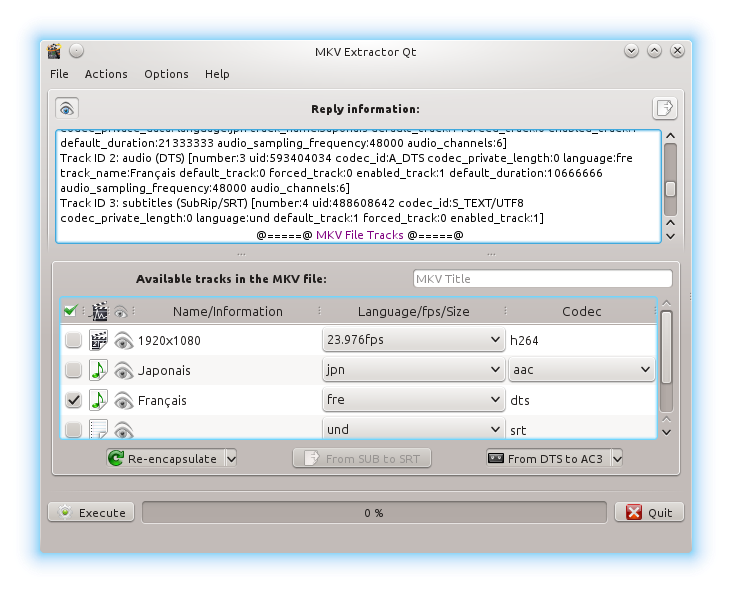
Task: Open the Help menu
Action: click(217, 74)
